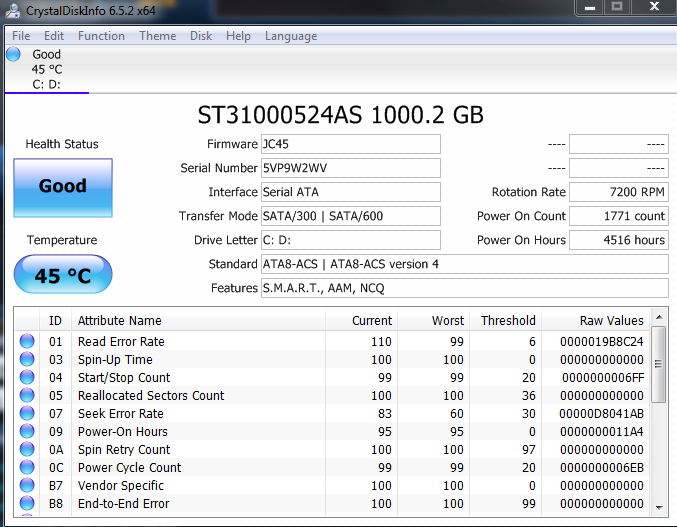
Task: Open the Theme menu
Action: coord(157,36)
